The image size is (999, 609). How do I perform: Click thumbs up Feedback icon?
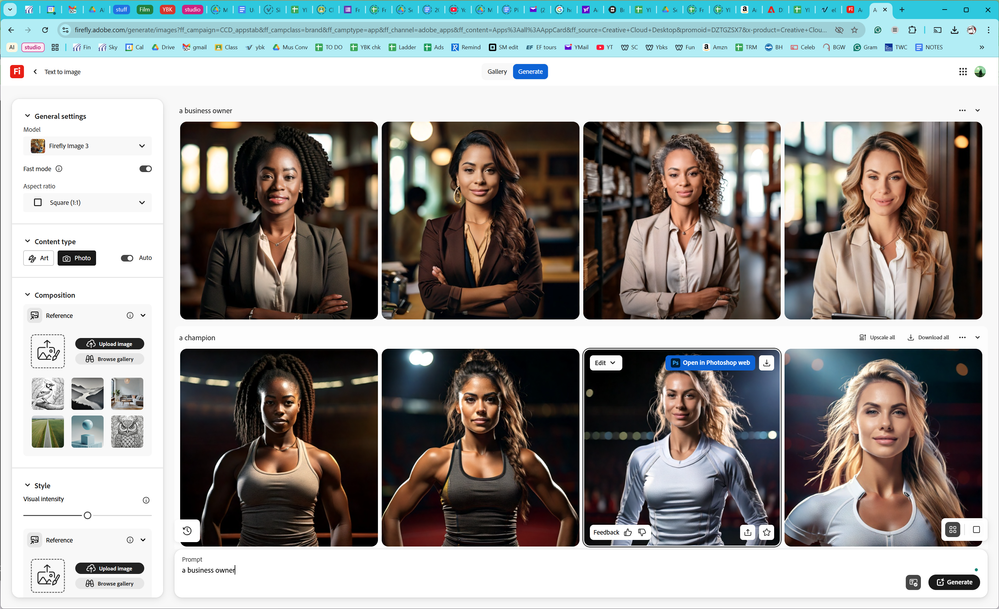click(628, 533)
